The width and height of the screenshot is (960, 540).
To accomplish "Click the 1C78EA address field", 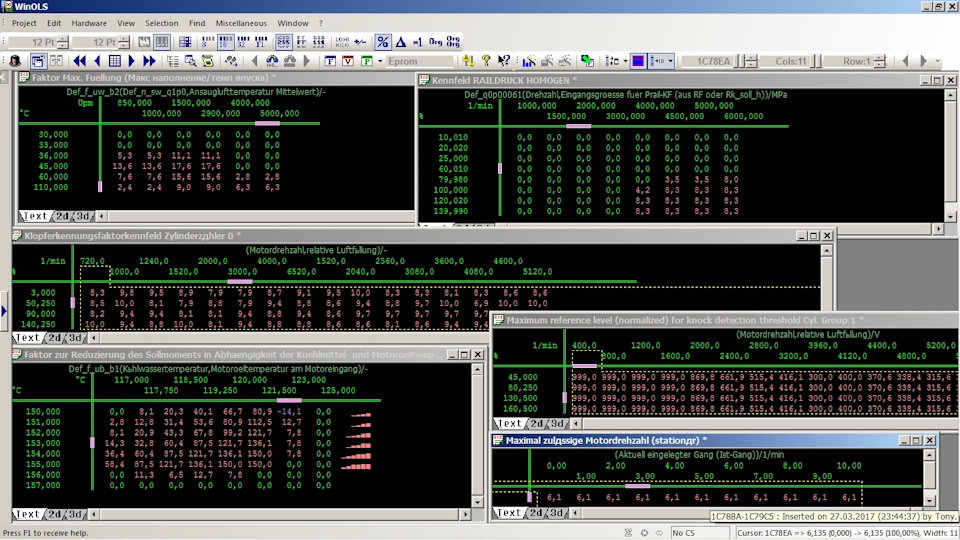I will tap(712, 61).
